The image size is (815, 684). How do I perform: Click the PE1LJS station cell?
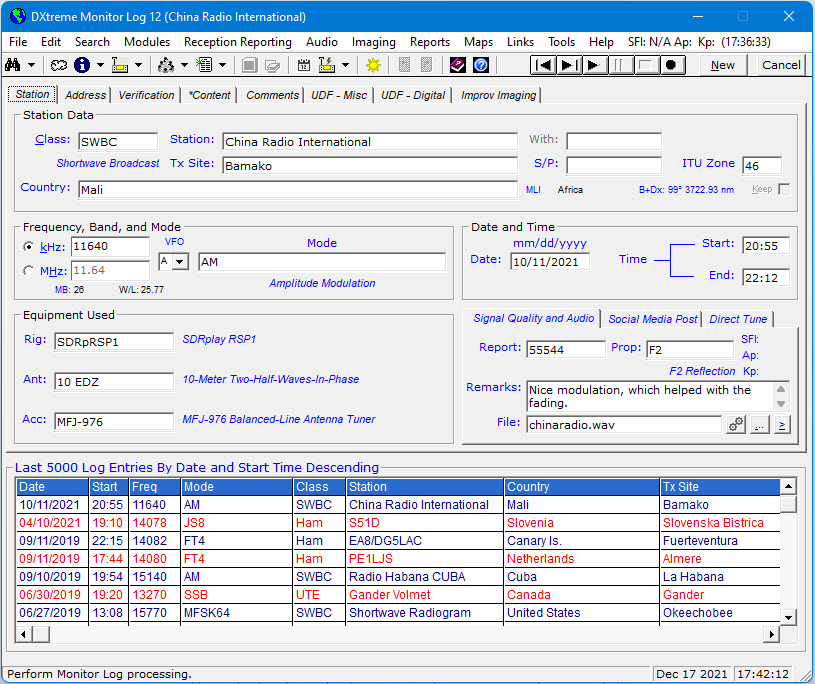coord(425,559)
